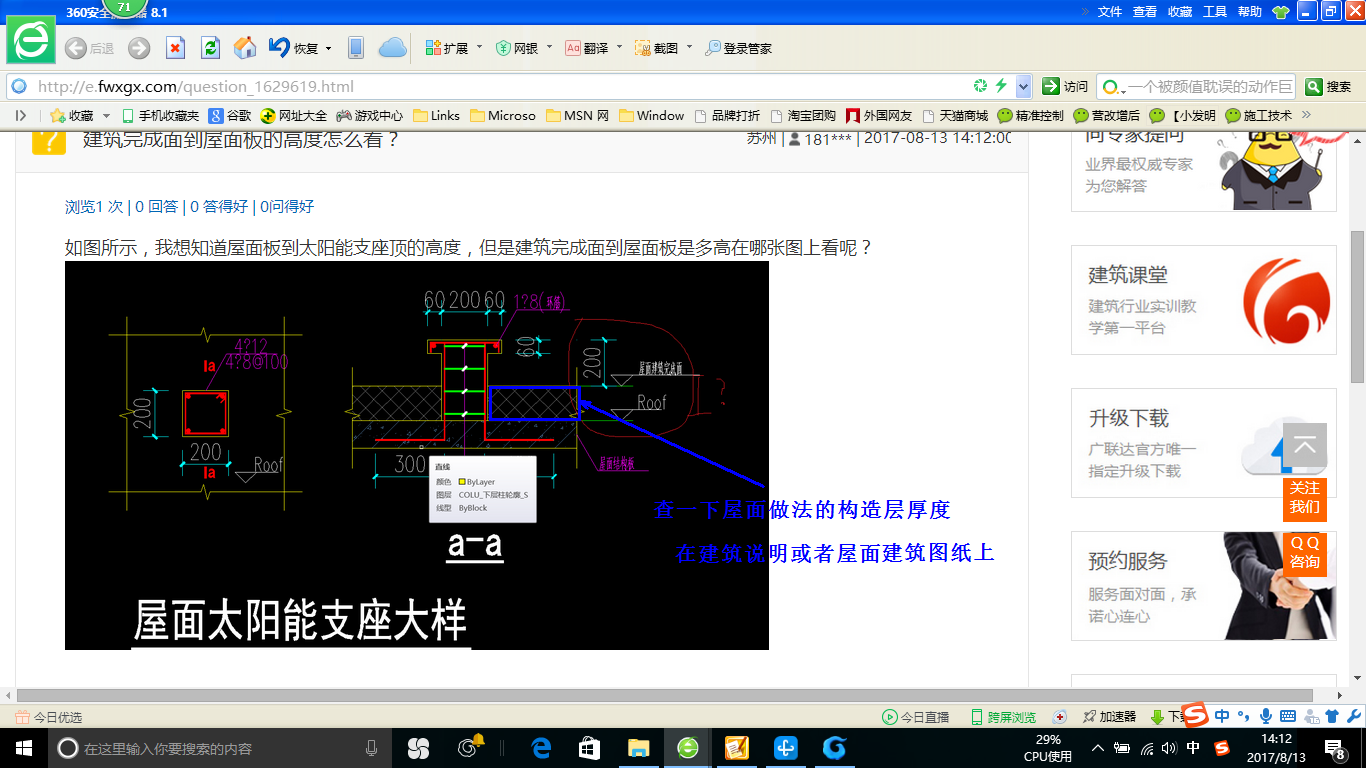
Task: Click the green aperture icon in address bar
Action: 981,86
